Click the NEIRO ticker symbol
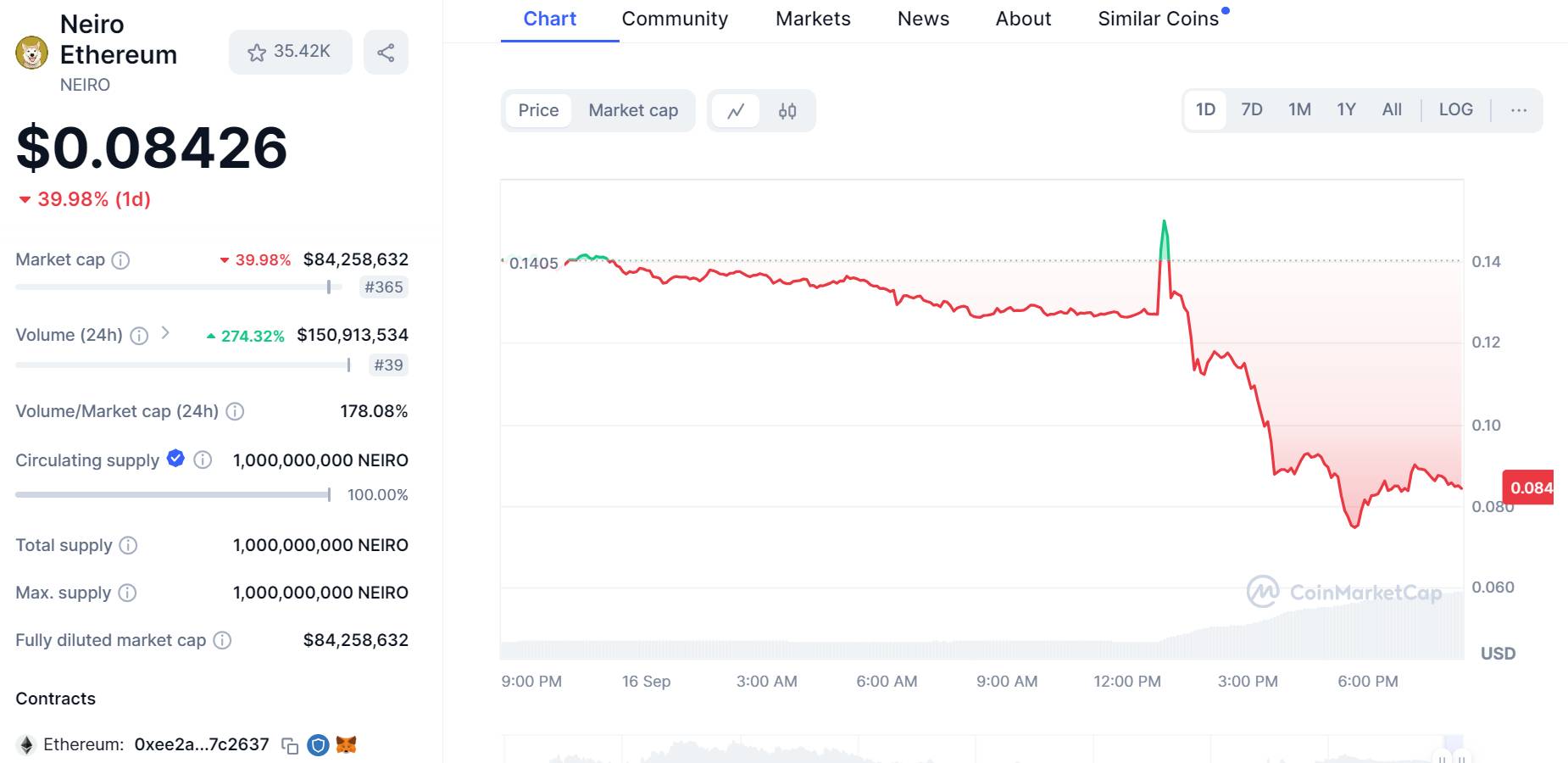 pyautogui.click(x=85, y=85)
